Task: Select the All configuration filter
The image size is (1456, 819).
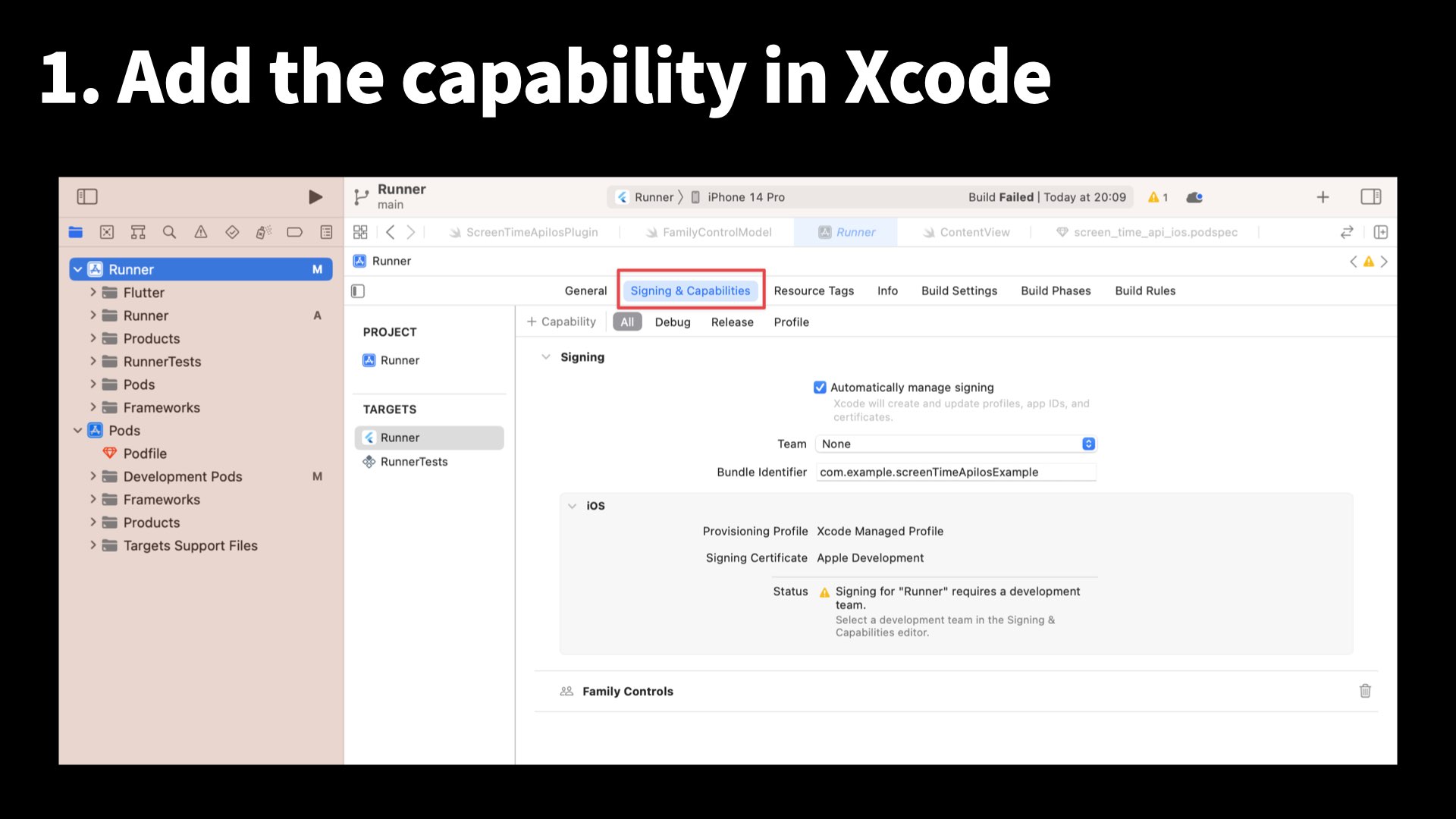Action: (627, 322)
